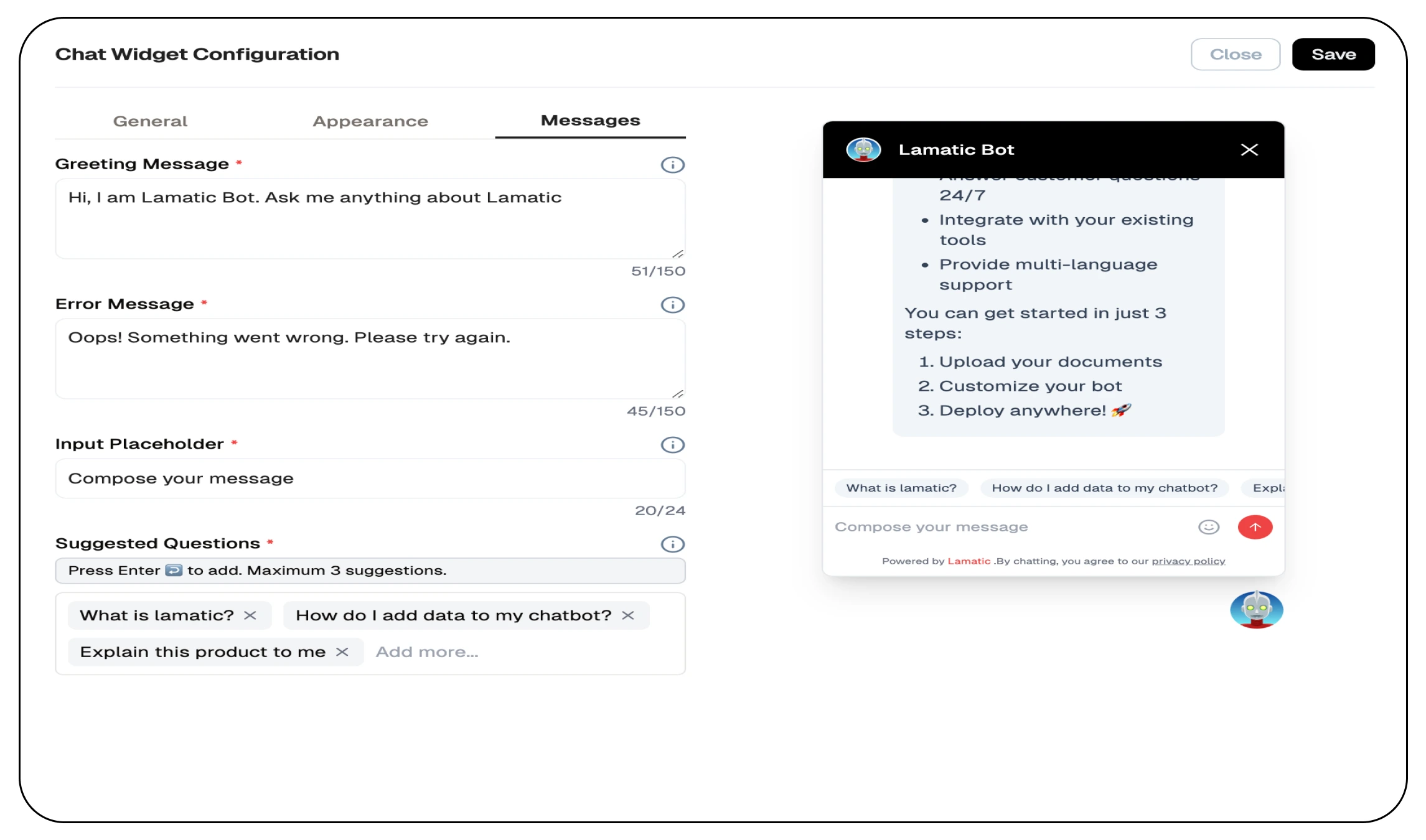The height and width of the screenshot is (840, 1426).
Task: Click the Suggested Questions info icon
Action: pyautogui.click(x=672, y=544)
